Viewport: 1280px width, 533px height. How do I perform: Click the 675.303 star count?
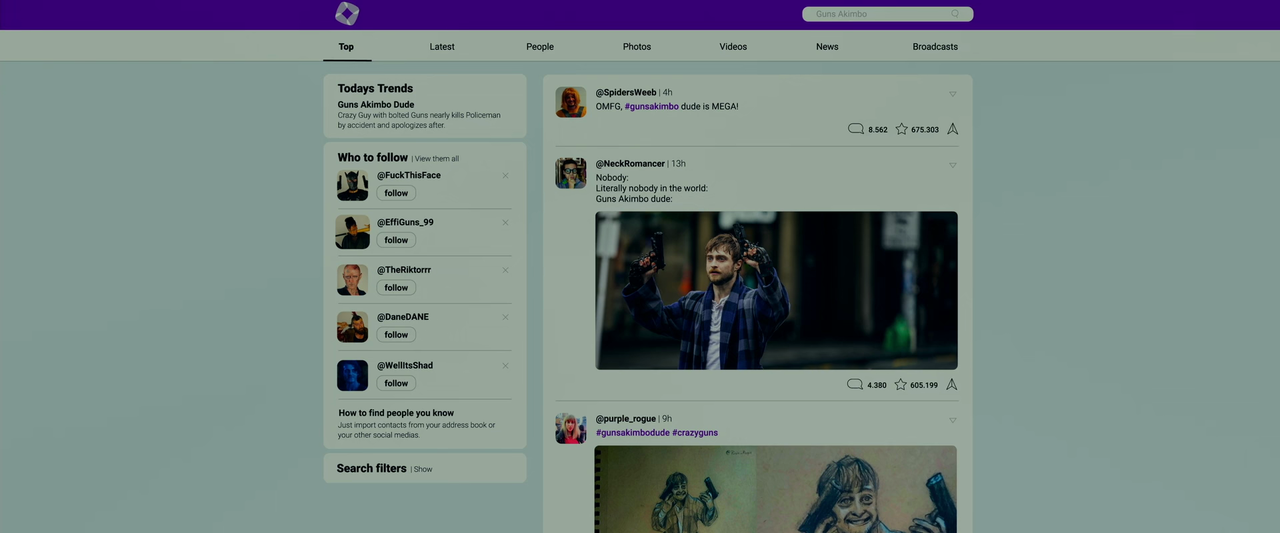click(925, 130)
